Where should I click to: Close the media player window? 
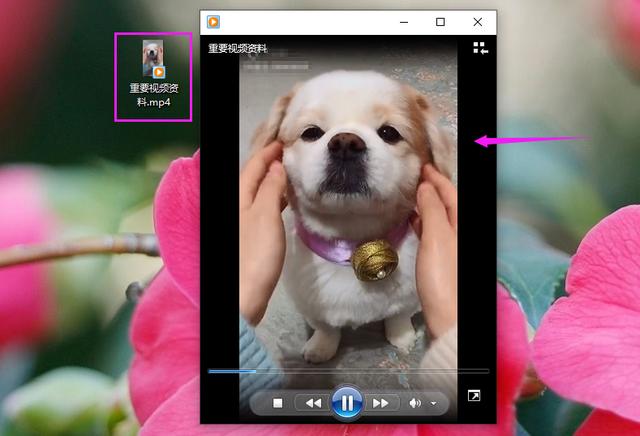478,22
